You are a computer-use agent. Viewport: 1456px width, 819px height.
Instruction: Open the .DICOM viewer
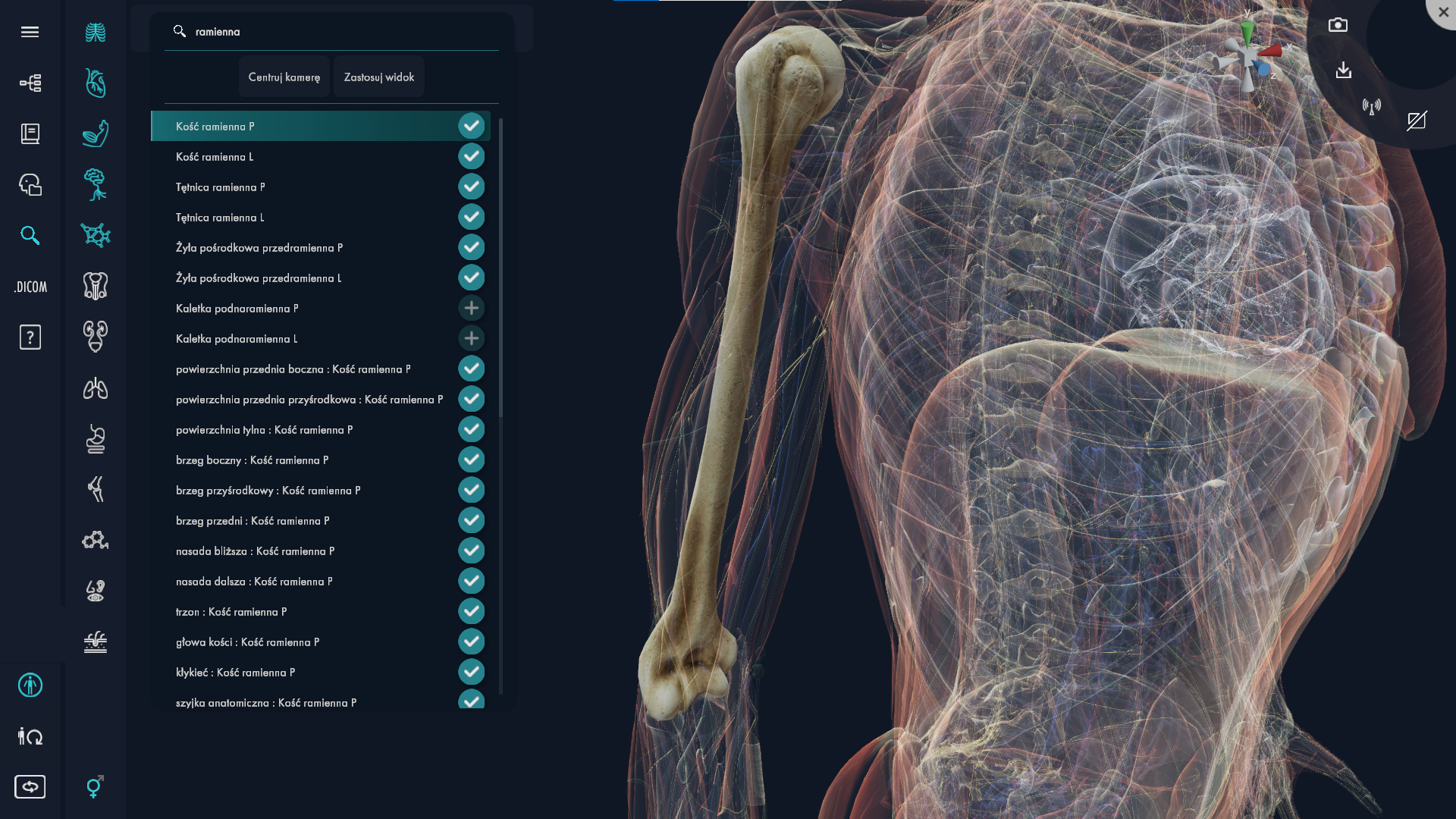tap(30, 287)
